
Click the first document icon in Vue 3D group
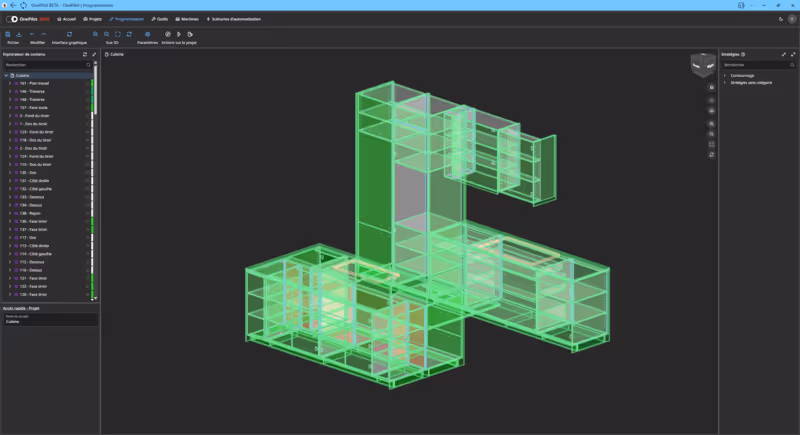[x=95, y=34]
